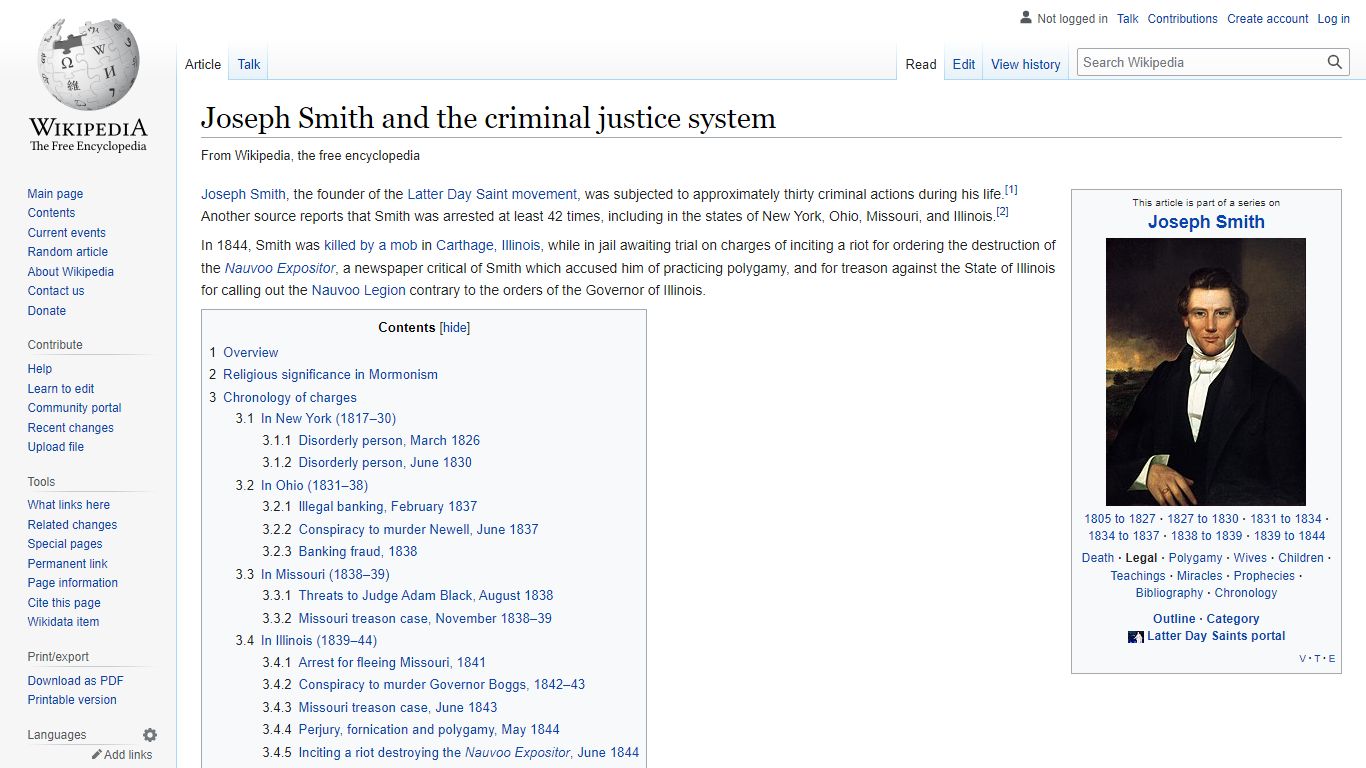1366x768 pixels.
Task: Open Category link in infobox
Action: [x=1233, y=619]
